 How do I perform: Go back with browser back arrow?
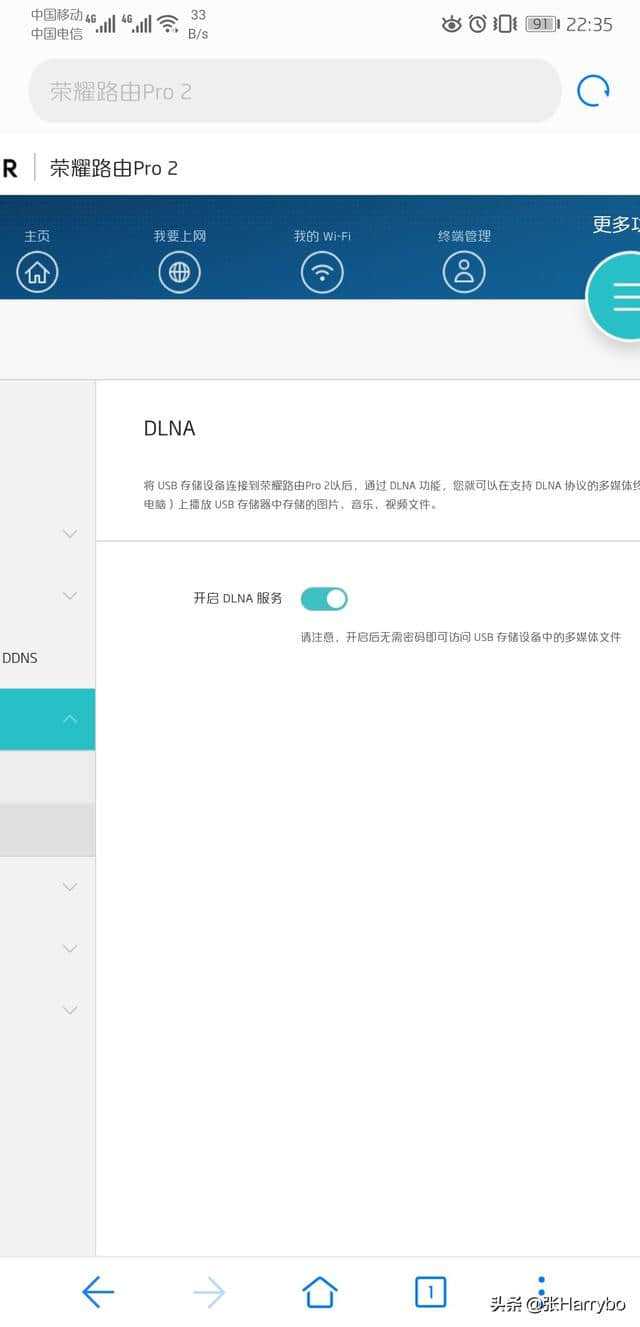pos(98,1292)
